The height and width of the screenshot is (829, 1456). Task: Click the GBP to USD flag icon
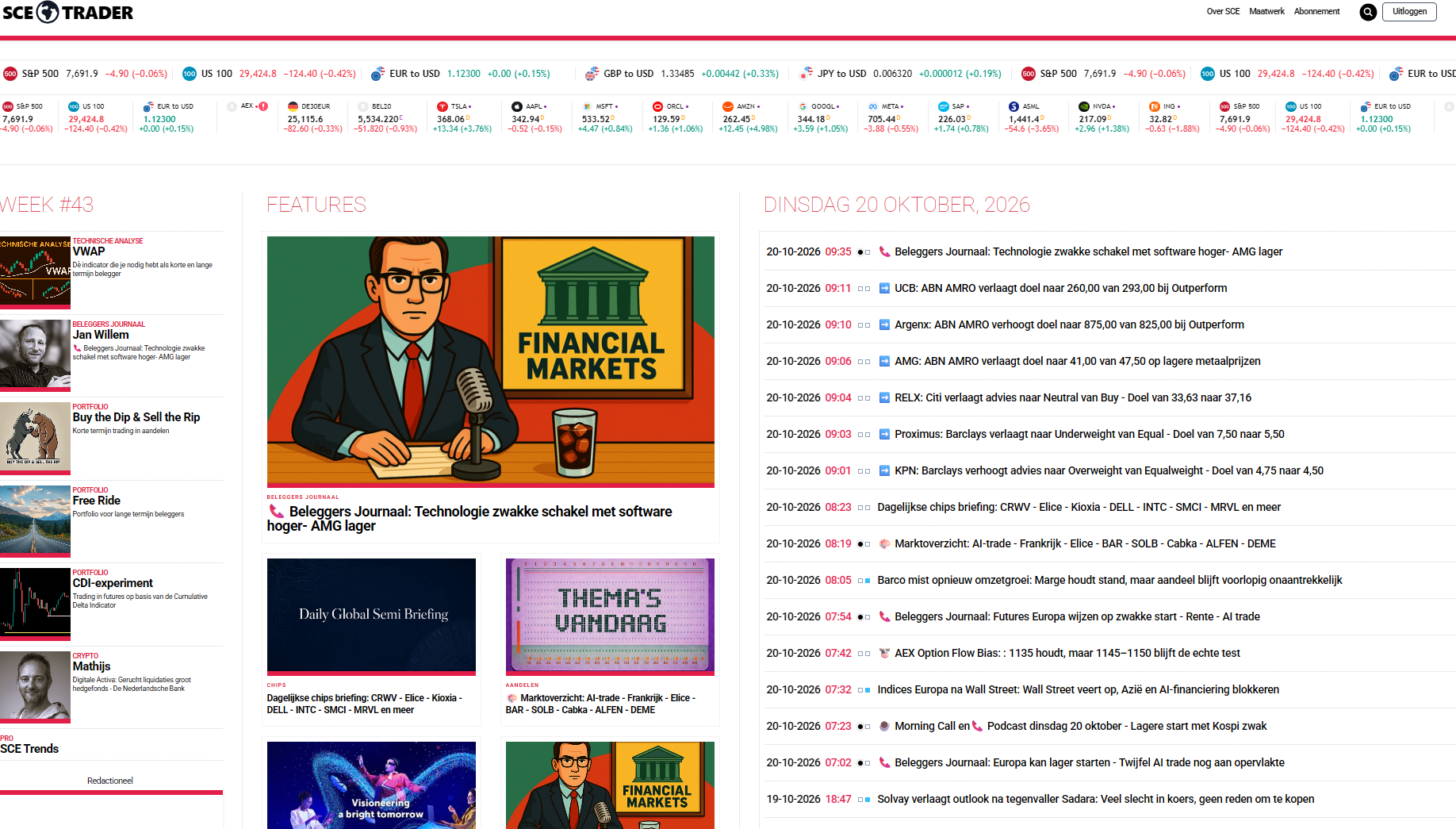[592, 74]
